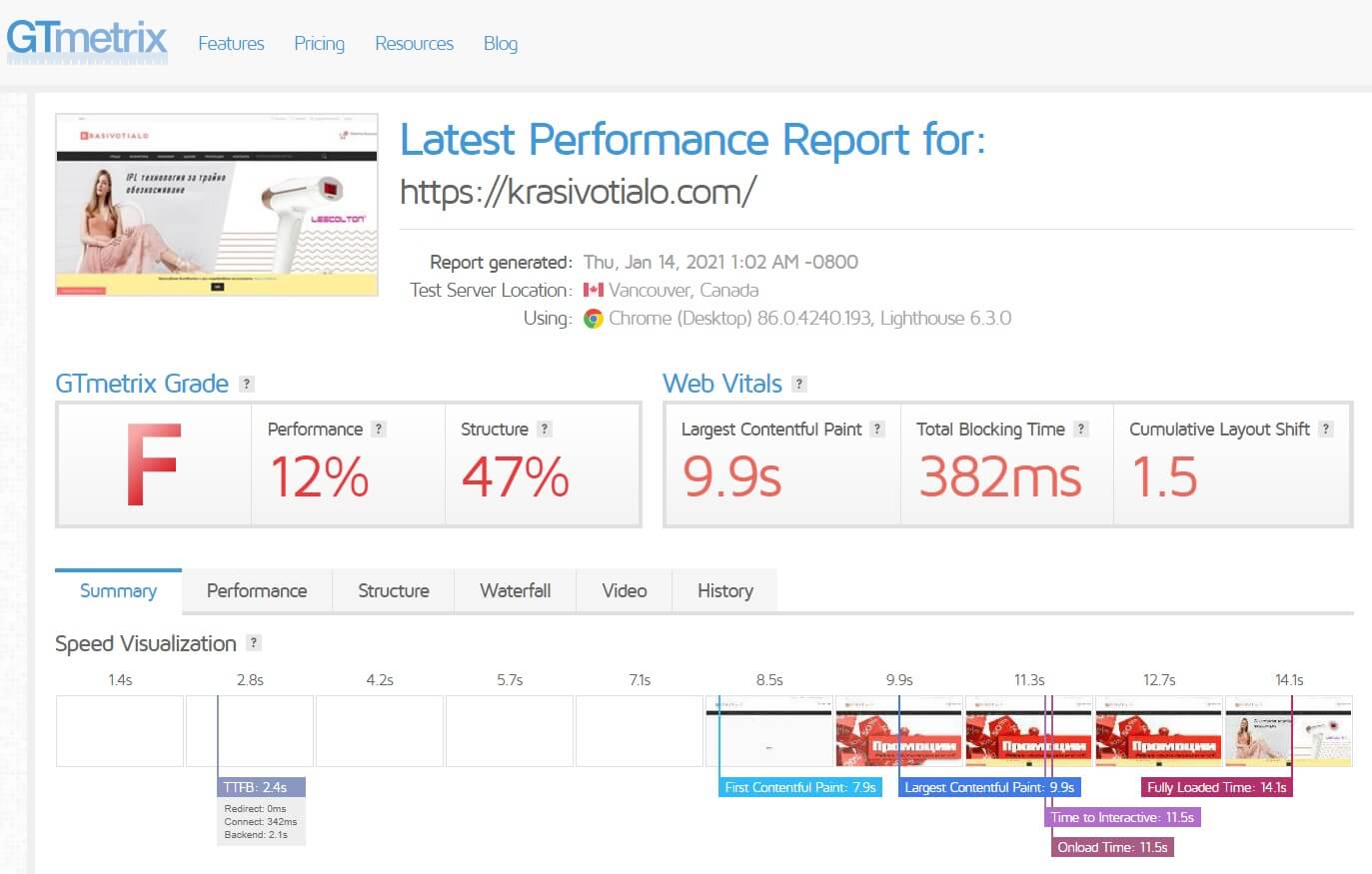This screenshot has width=1372, height=874.
Task: Click the krasivotialo site screenshot thumbnail
Action: 217,205
